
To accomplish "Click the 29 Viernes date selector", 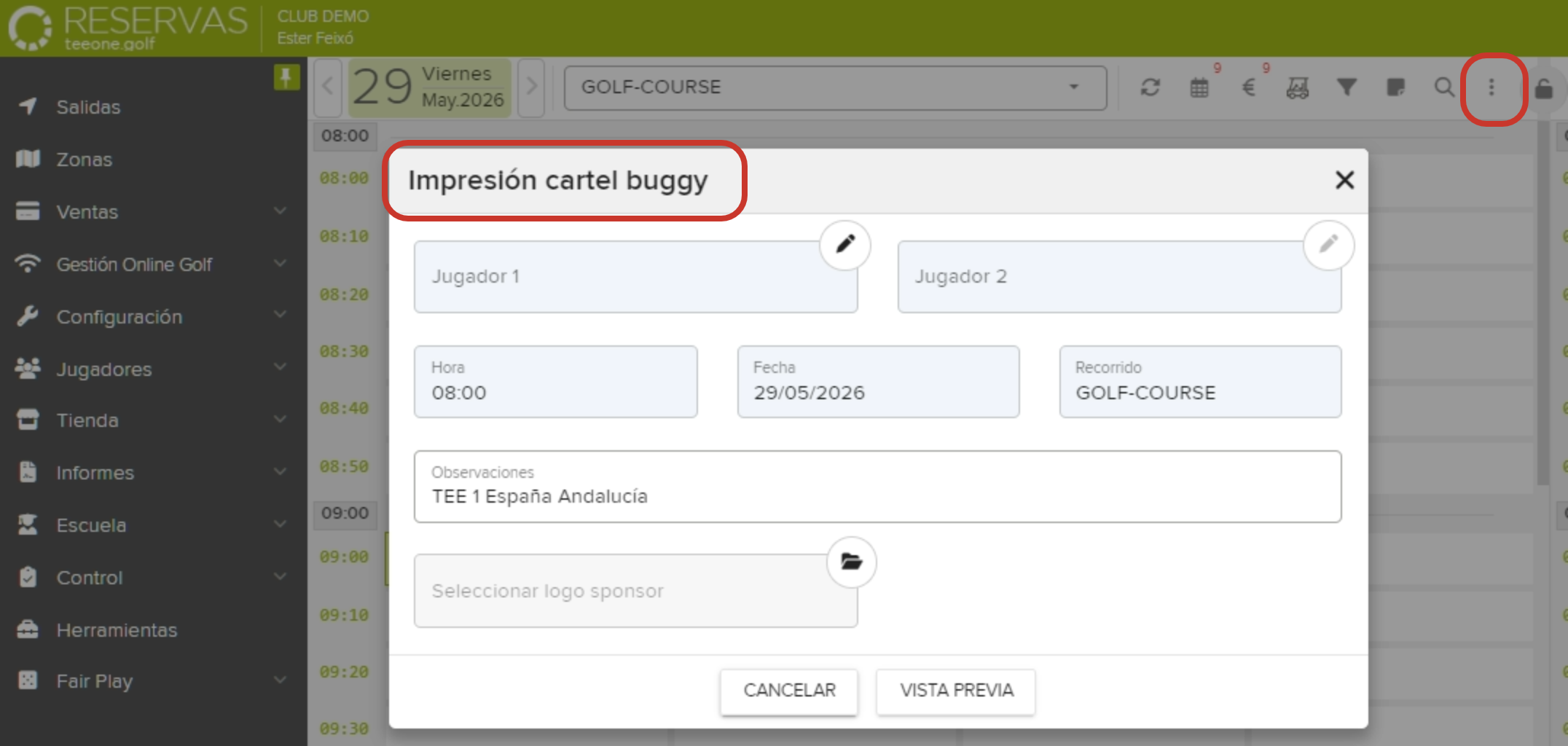I will click(x=429, y=87).
